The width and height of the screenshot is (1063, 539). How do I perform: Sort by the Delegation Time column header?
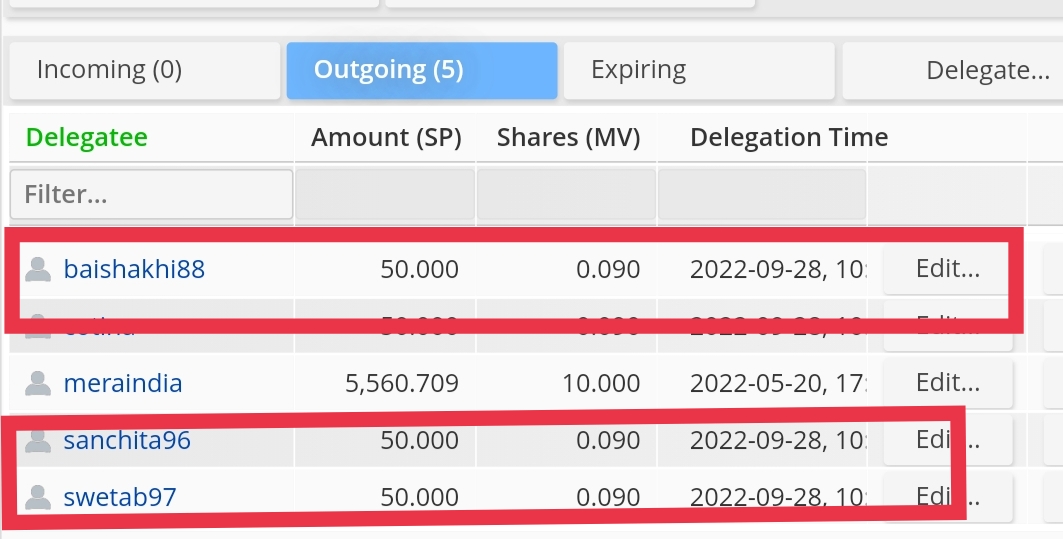pyautogui.click(x=789, y=138)
